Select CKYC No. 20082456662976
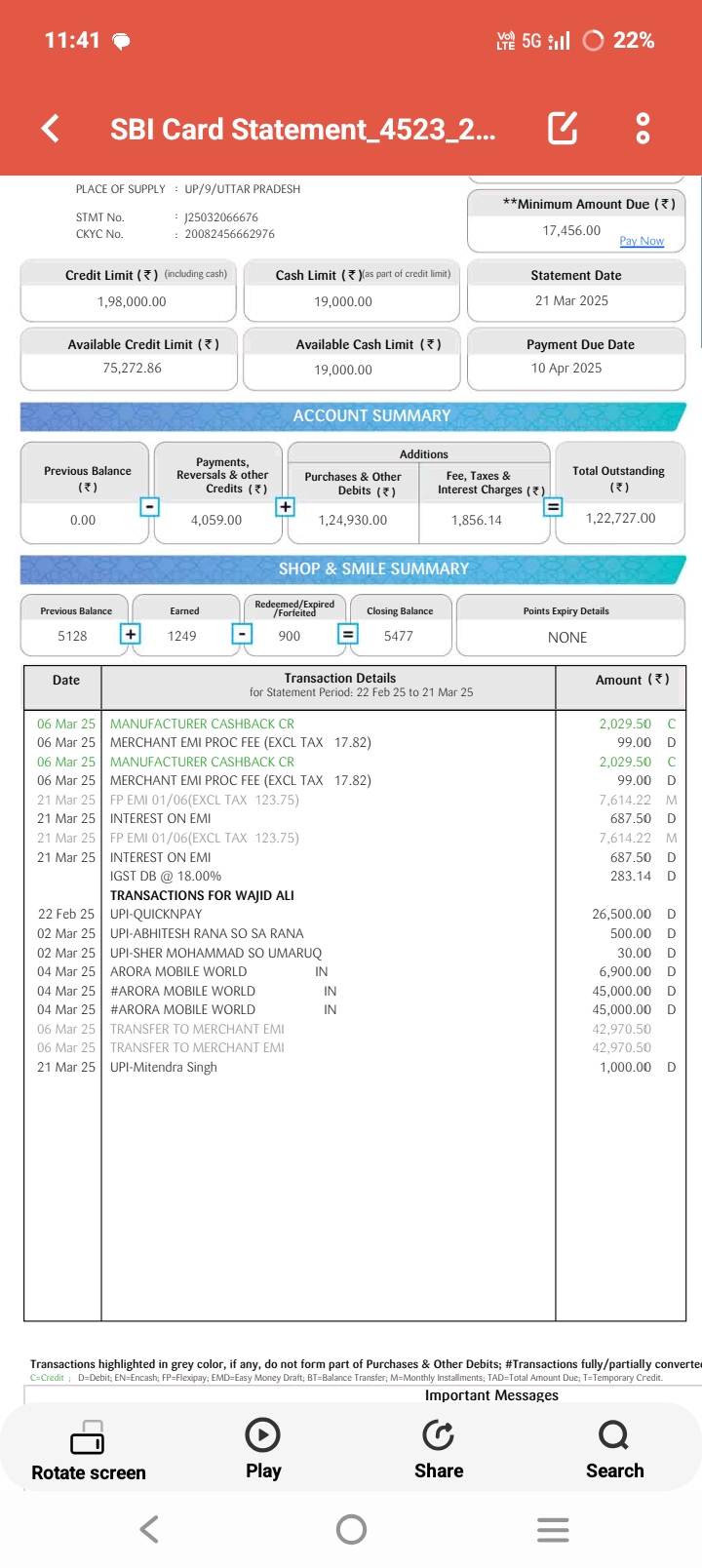Viewport: 702px width, 1568px height. (175, 234)
